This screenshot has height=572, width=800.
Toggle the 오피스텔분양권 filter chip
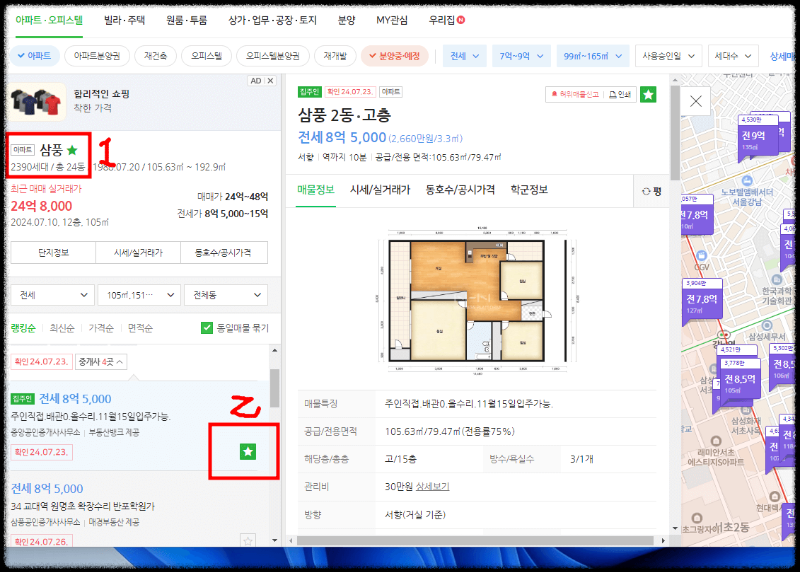click(273, 56)
